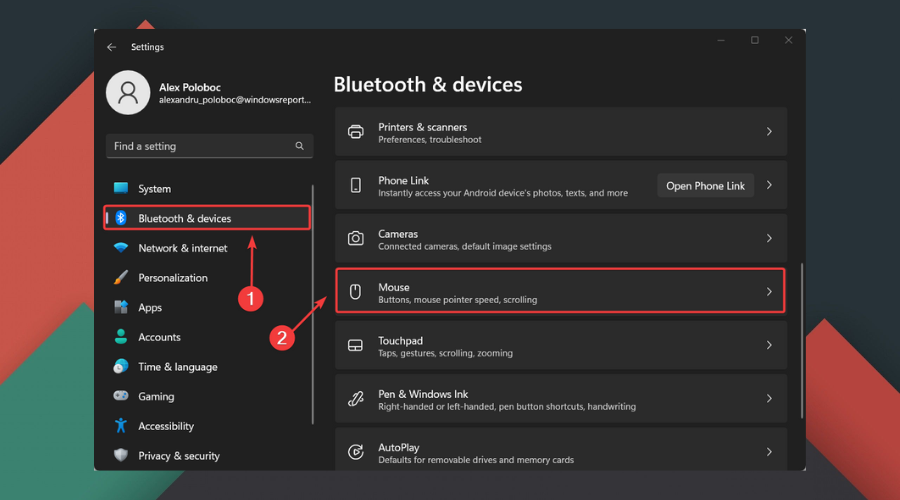Click the AutoPlay icon
The image size is (900, 500).
tap(355, 452)
